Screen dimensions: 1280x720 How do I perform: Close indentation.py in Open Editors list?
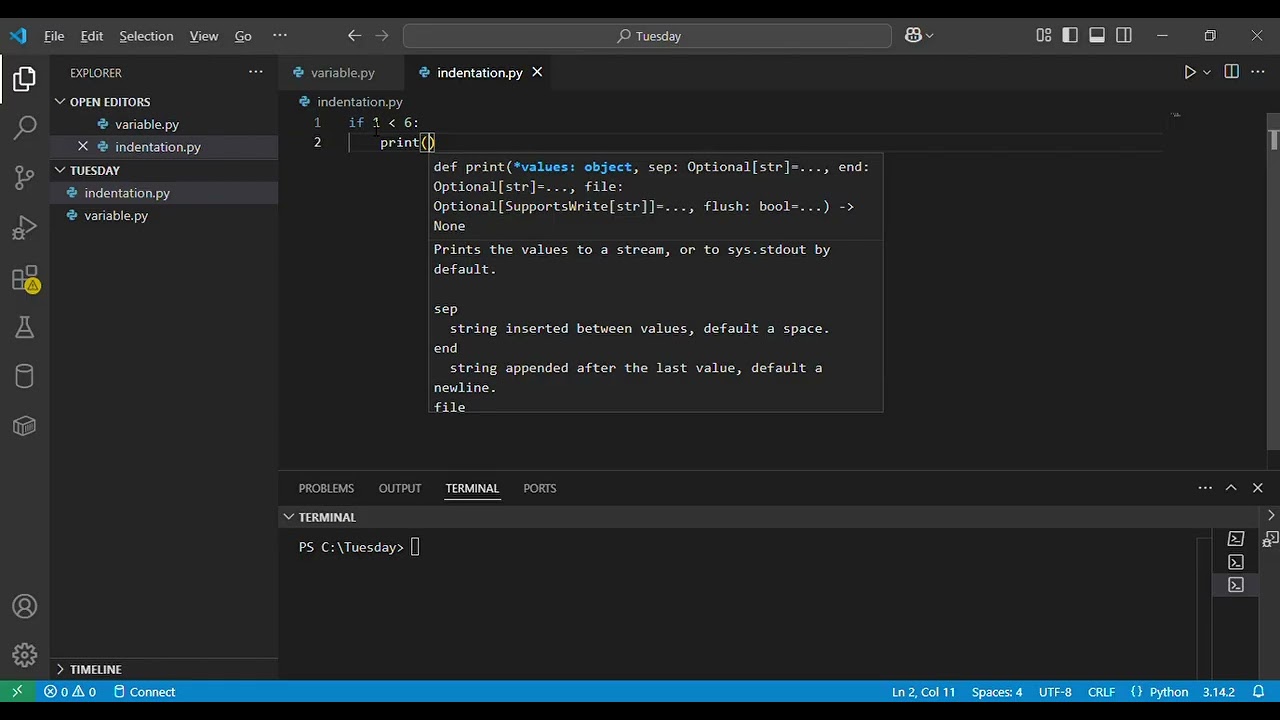click(83, 147)
